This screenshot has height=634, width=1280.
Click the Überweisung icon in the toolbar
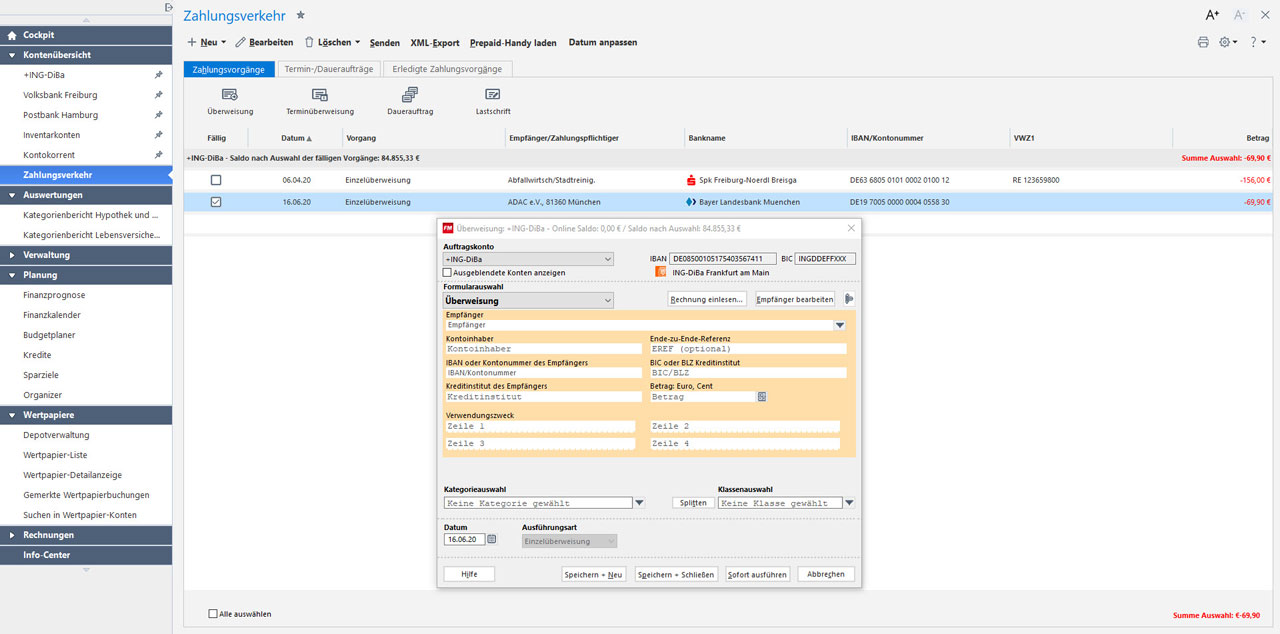click(229, 95)
